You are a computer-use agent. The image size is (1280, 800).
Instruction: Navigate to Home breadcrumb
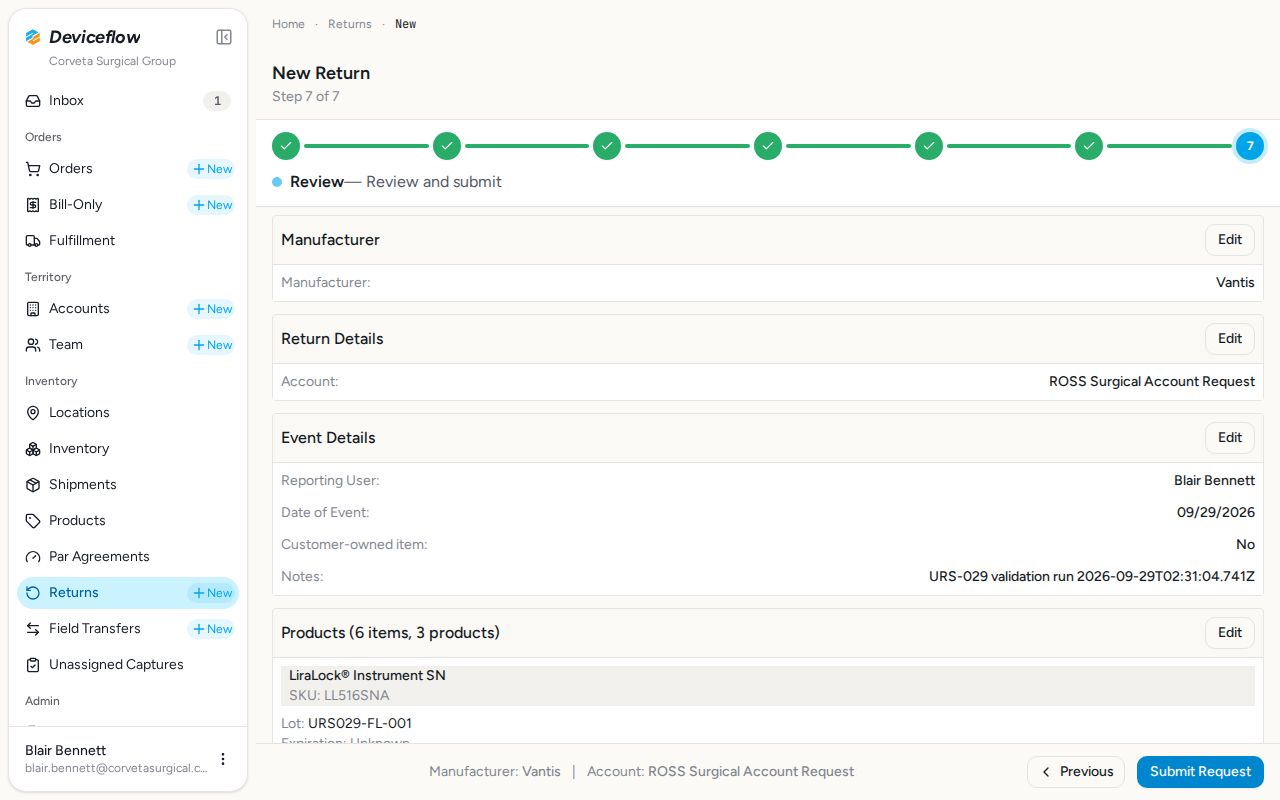coord(288,24)
